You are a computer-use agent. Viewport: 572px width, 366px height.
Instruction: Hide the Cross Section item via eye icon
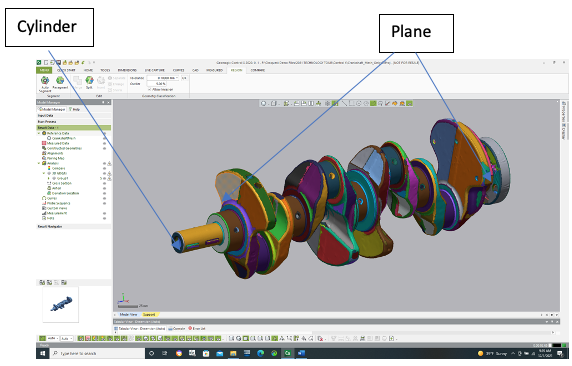(x=105, y=183)
